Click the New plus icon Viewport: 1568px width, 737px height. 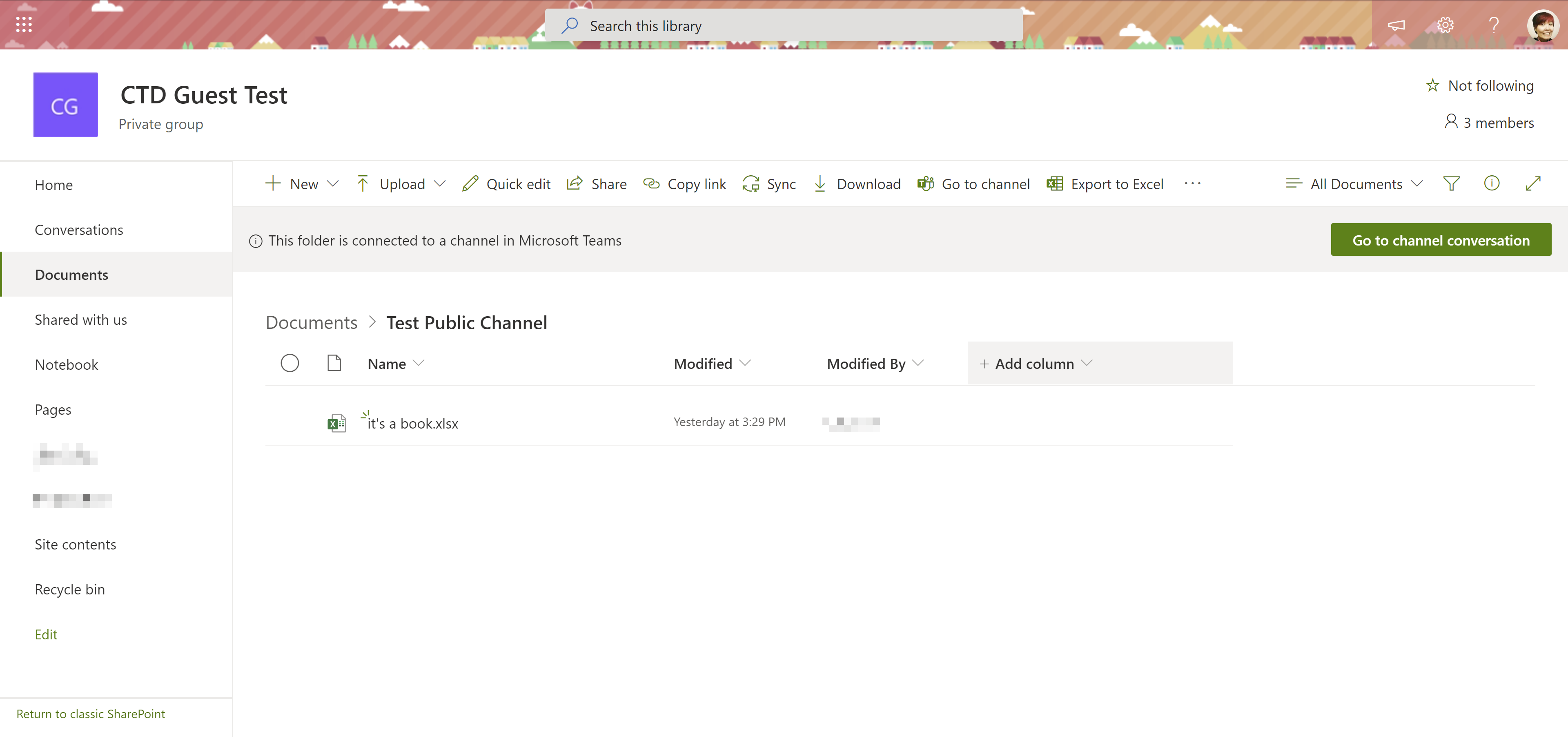click(273, 183)
